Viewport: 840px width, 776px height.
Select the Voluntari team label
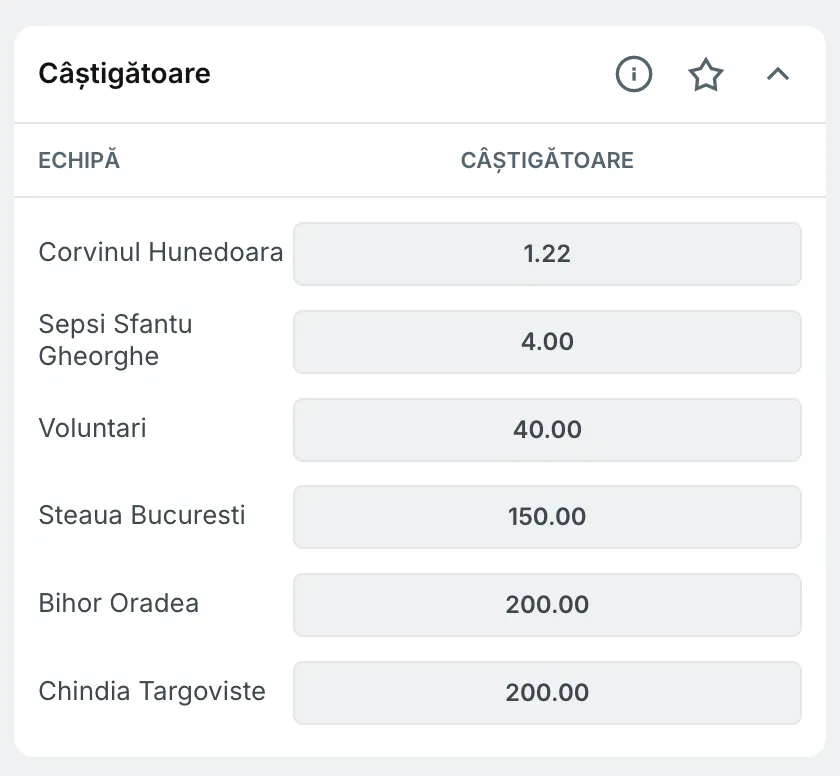(92, 429)
